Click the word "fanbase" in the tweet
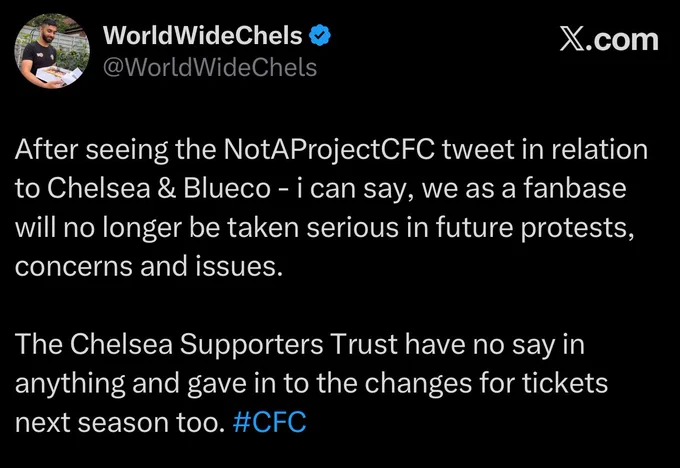The height and width of the screenshot is (468, 680). point(575,188)
